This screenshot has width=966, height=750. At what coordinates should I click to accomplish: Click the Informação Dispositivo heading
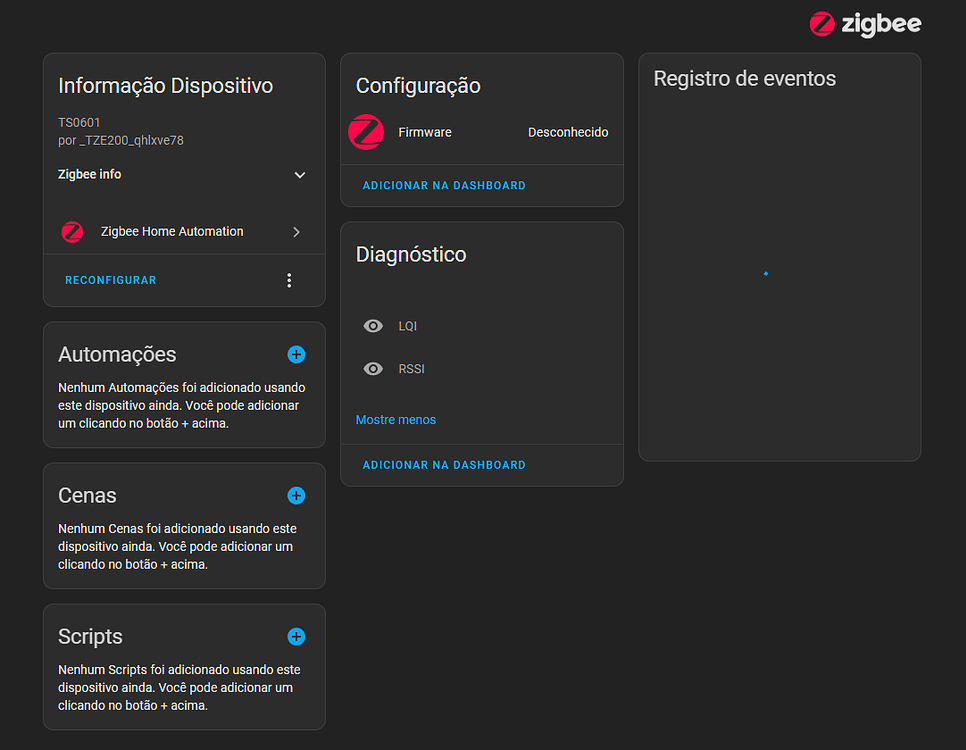click(165, 86)
